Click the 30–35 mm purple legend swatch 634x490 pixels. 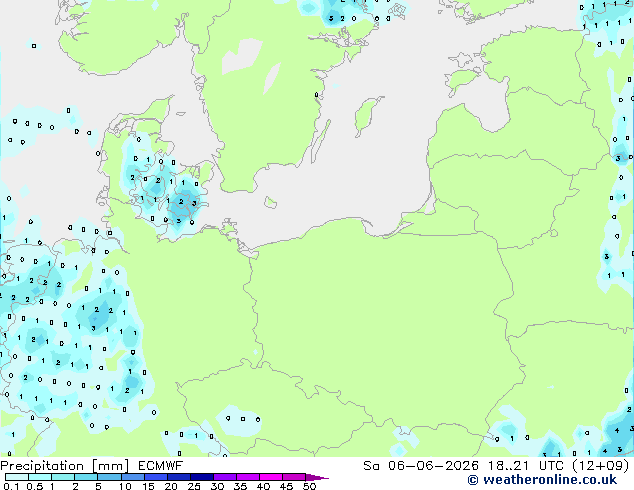tap(224, 477)
